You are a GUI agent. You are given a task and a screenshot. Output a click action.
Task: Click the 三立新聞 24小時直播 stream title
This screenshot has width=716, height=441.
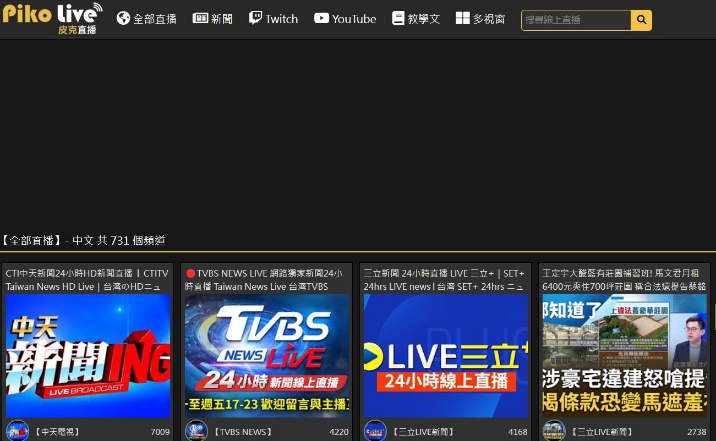point(444,279)
